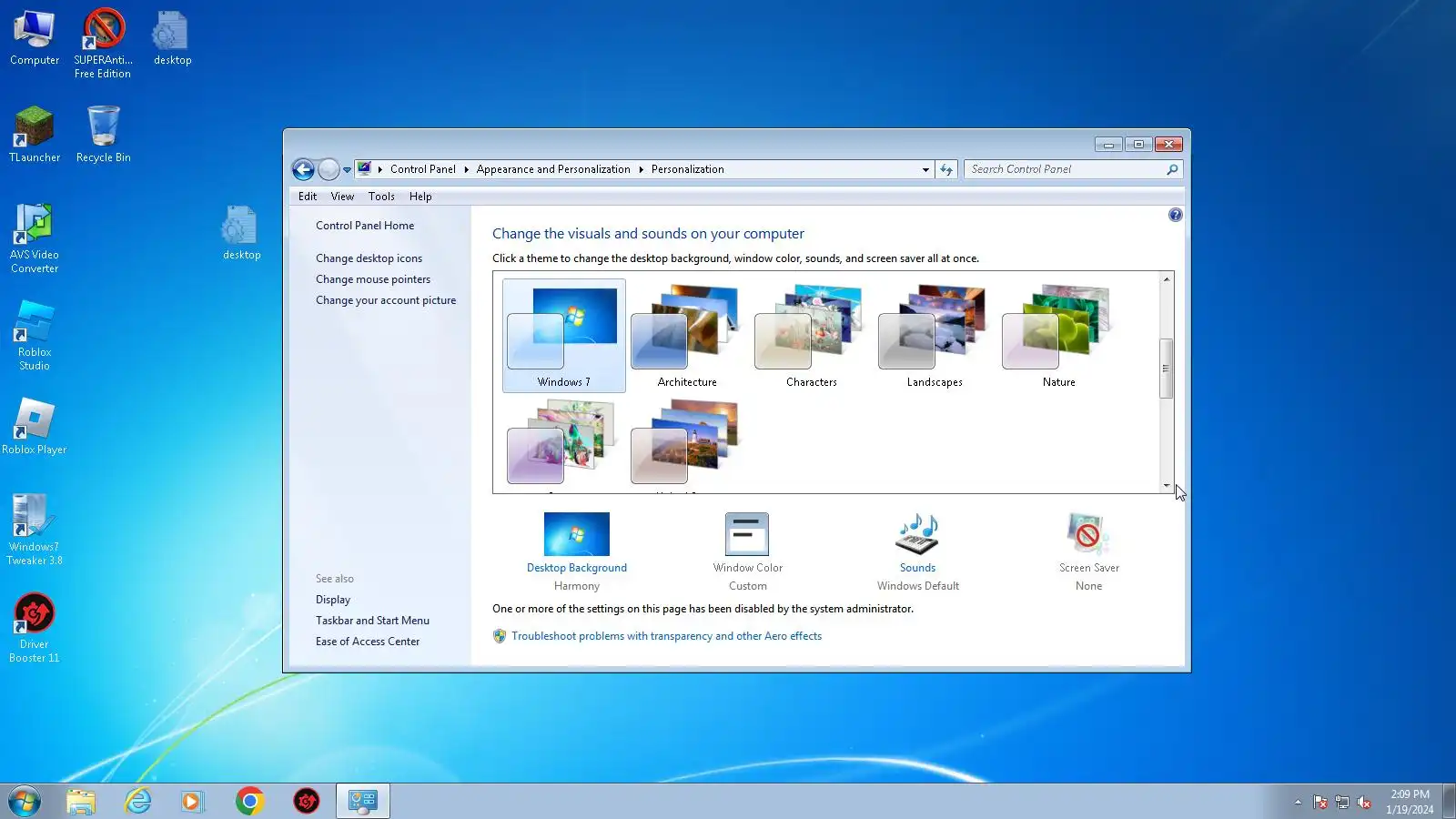Image resolution: width=1456 pixels, height=819 pixels.
Task: Open the Window Color icon
Action: [x=747, y=534]
